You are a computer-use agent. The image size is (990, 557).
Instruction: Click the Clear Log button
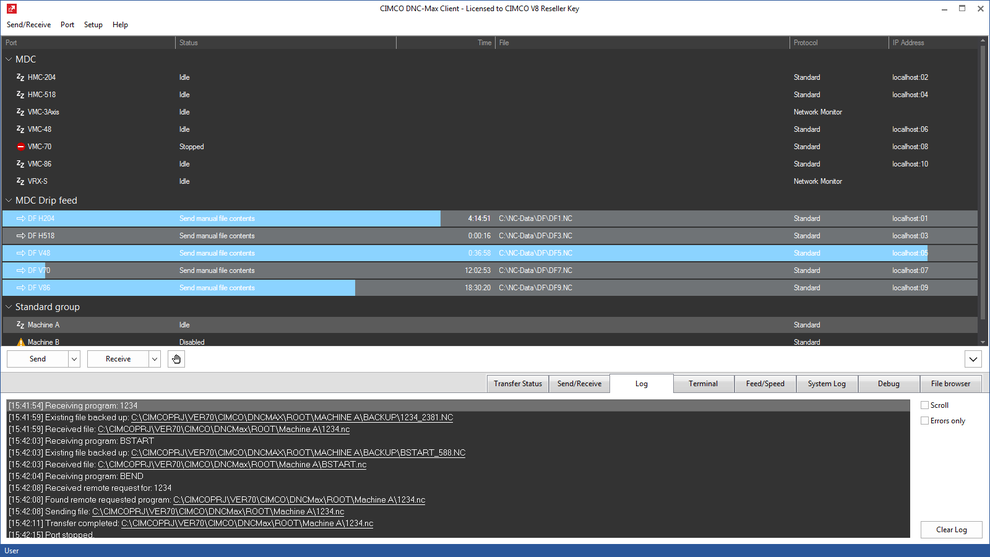(951, 529)
